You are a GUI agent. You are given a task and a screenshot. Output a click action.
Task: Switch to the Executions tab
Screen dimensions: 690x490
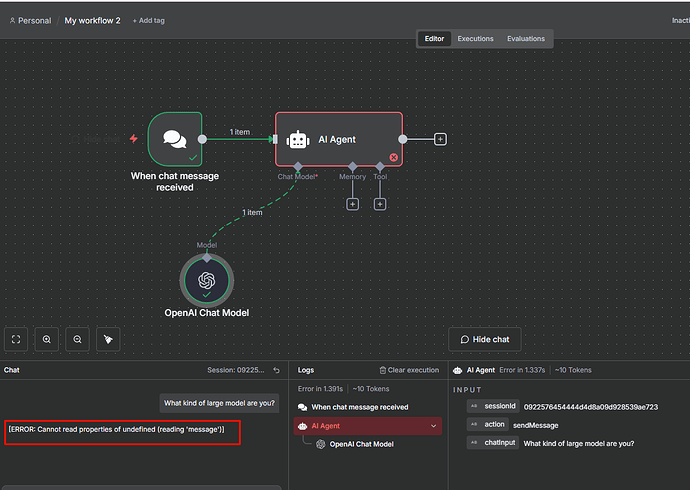pos(475,39)
